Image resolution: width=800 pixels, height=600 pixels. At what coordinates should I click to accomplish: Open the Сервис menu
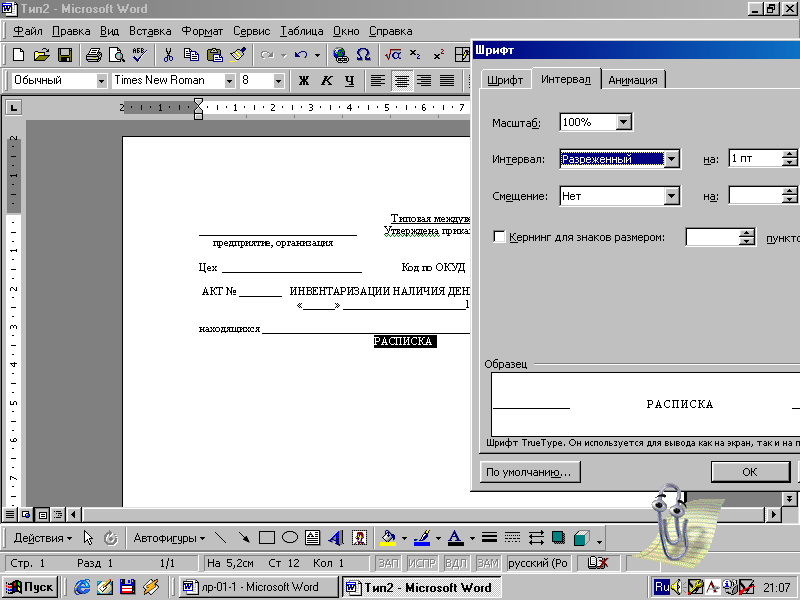pos(252,31)
